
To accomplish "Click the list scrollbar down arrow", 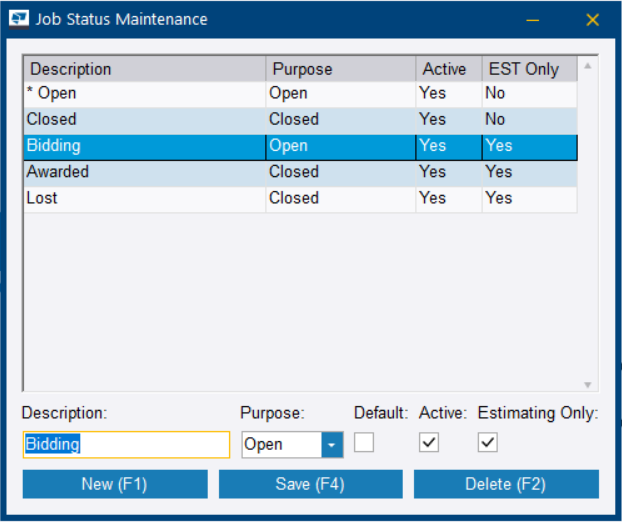I will [x=588, y=384].
